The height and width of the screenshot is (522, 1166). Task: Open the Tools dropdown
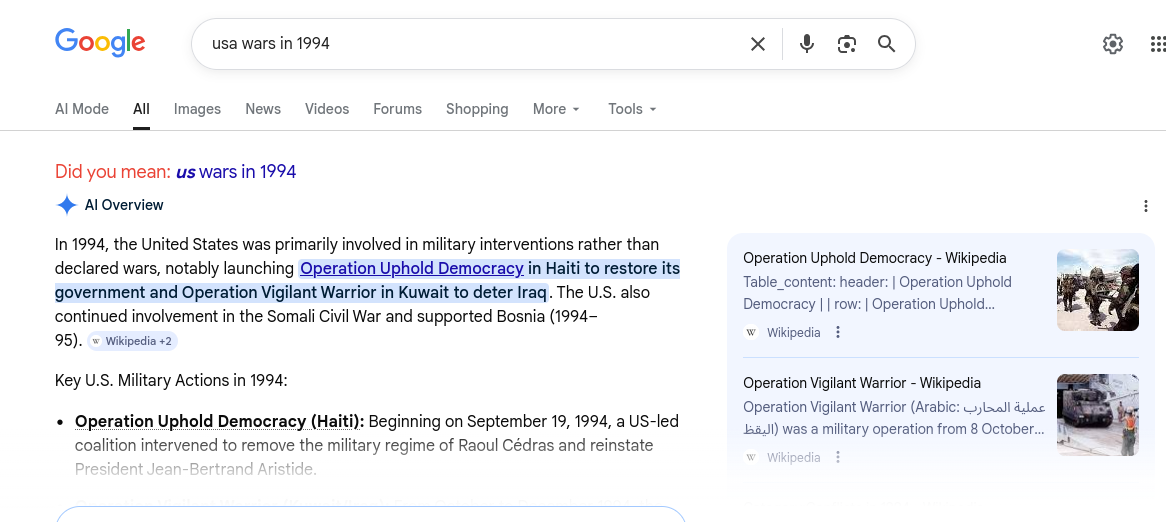pos(632,109)
